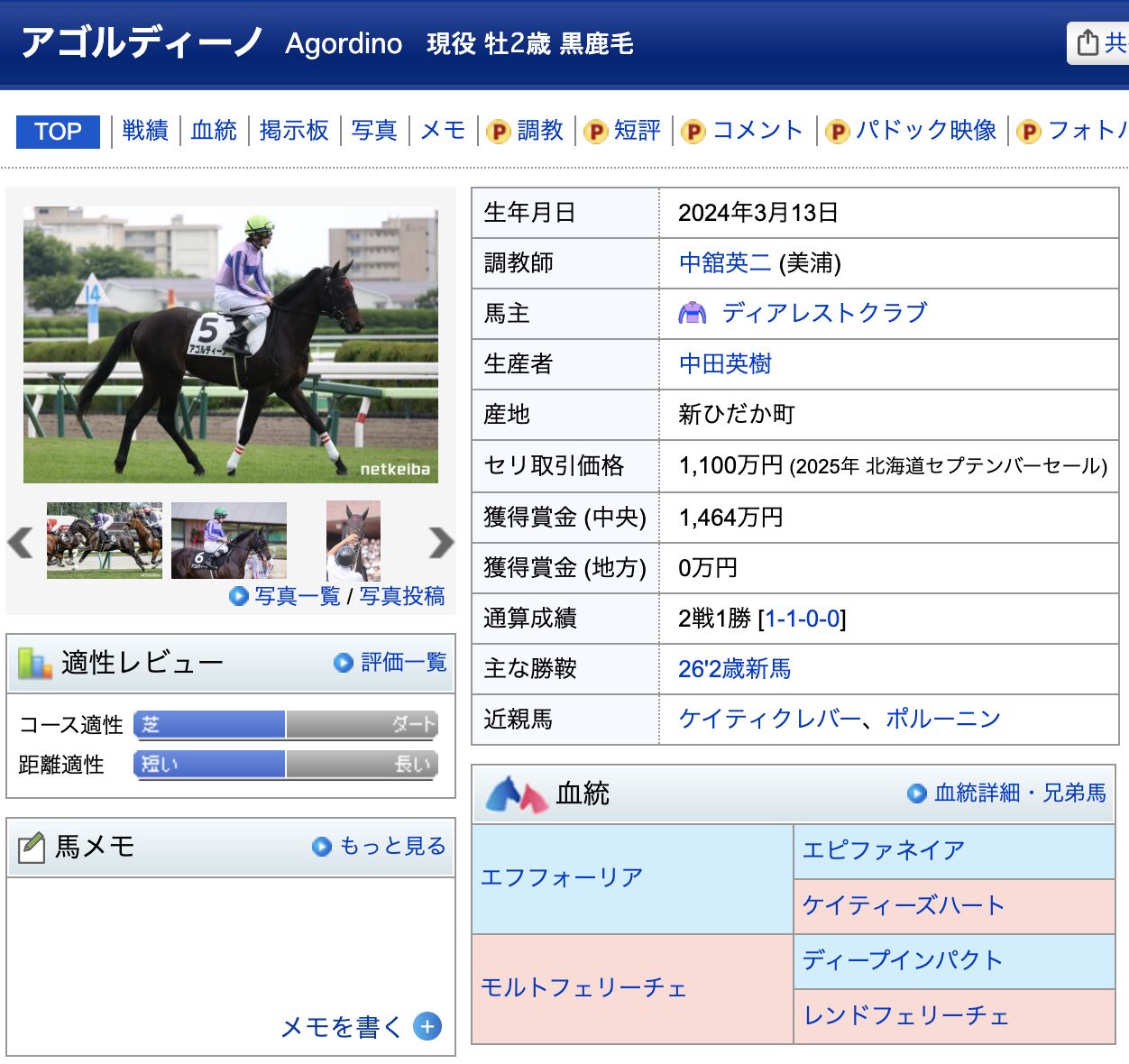Viewport: 1129px width, 1064px height.
Task: Go to the 掲示板 tab
Action: [294, 131]
